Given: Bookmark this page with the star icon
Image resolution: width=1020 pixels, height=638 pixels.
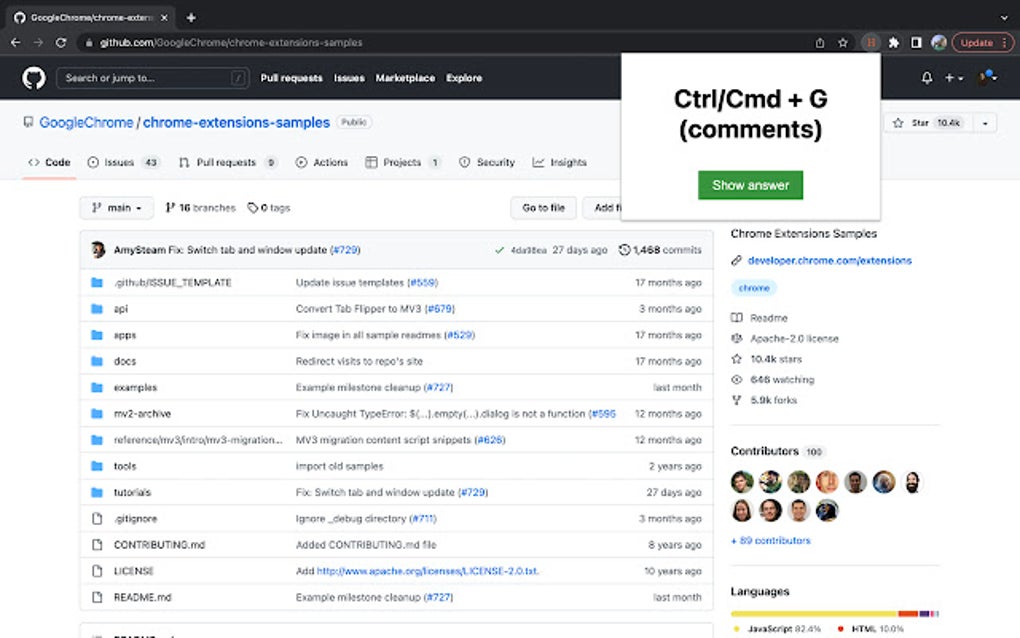Looking at the screenshot, I should tap(843, 43).
